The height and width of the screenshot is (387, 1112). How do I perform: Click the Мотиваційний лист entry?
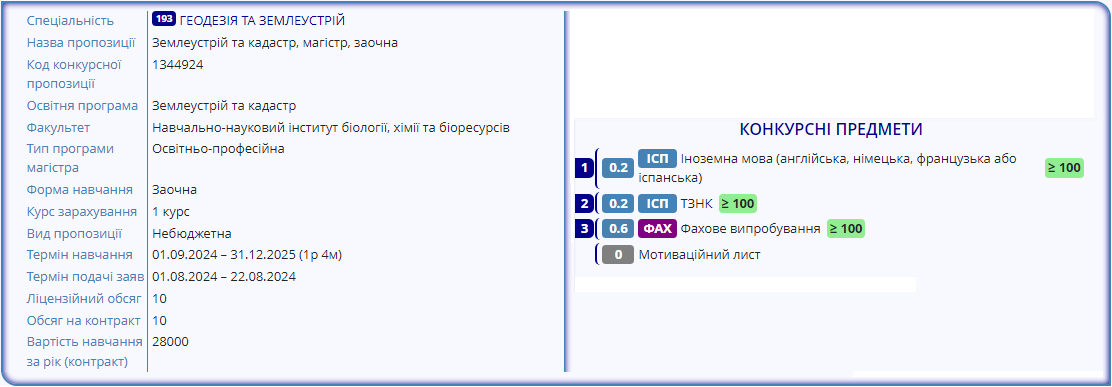pyautogui.click(x=699, y=255)
